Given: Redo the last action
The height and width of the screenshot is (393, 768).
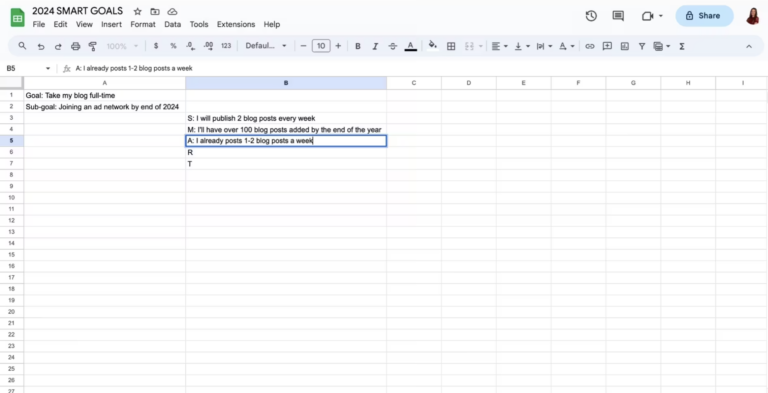Looking at the screenshot, I should (x=58, y=46).
